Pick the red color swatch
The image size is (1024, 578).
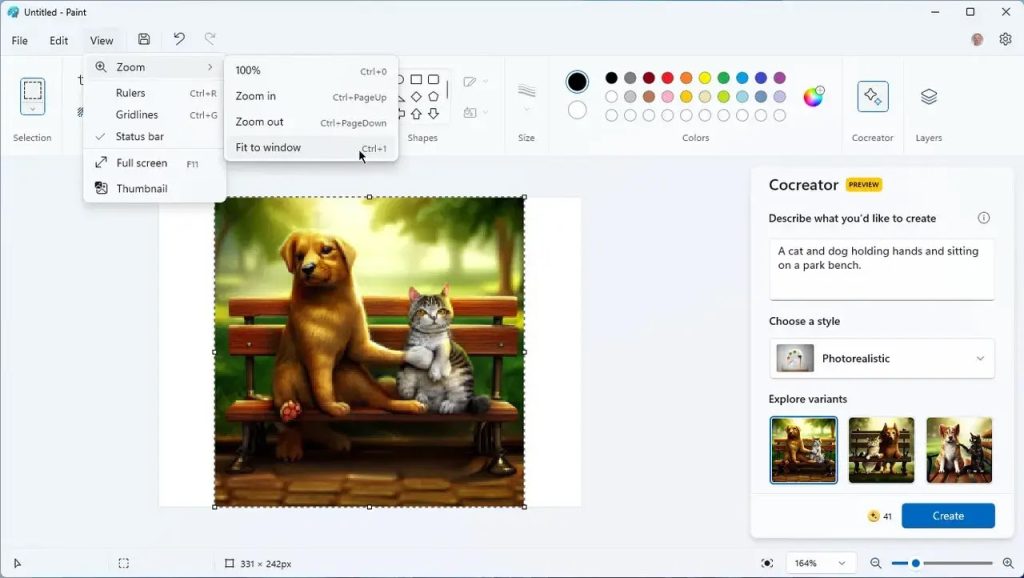pyautogui.click(x=667, y=78)
